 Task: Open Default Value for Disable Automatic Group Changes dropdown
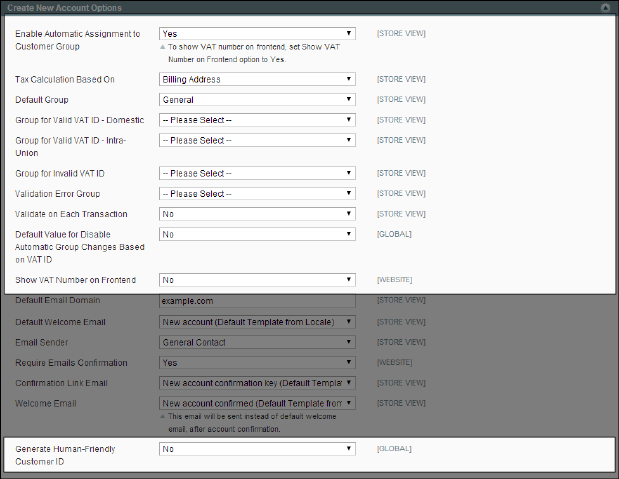coord(257,234)
